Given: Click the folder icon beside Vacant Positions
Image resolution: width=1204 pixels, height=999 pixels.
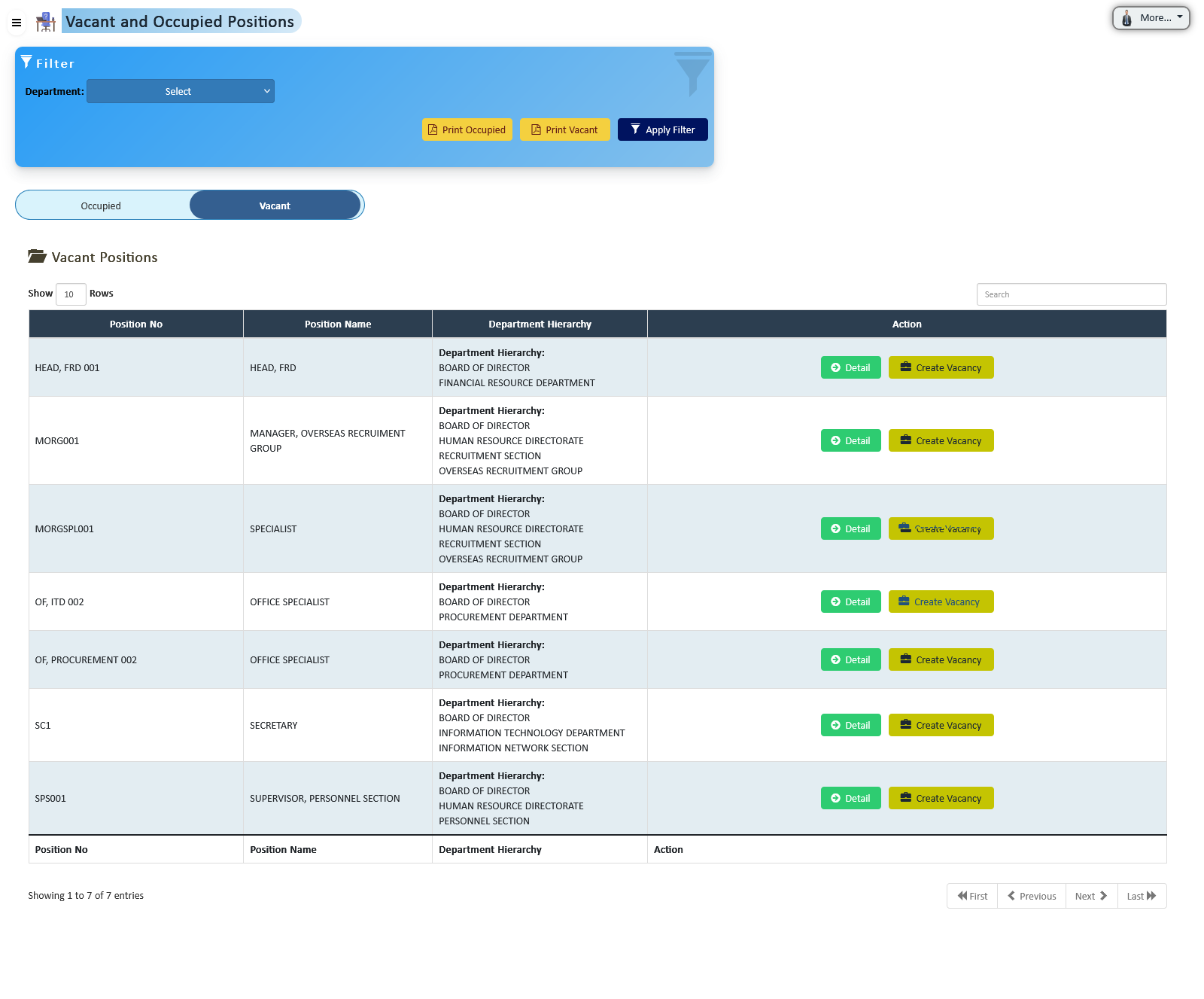Looking at the screenshot, I should 37,257.
